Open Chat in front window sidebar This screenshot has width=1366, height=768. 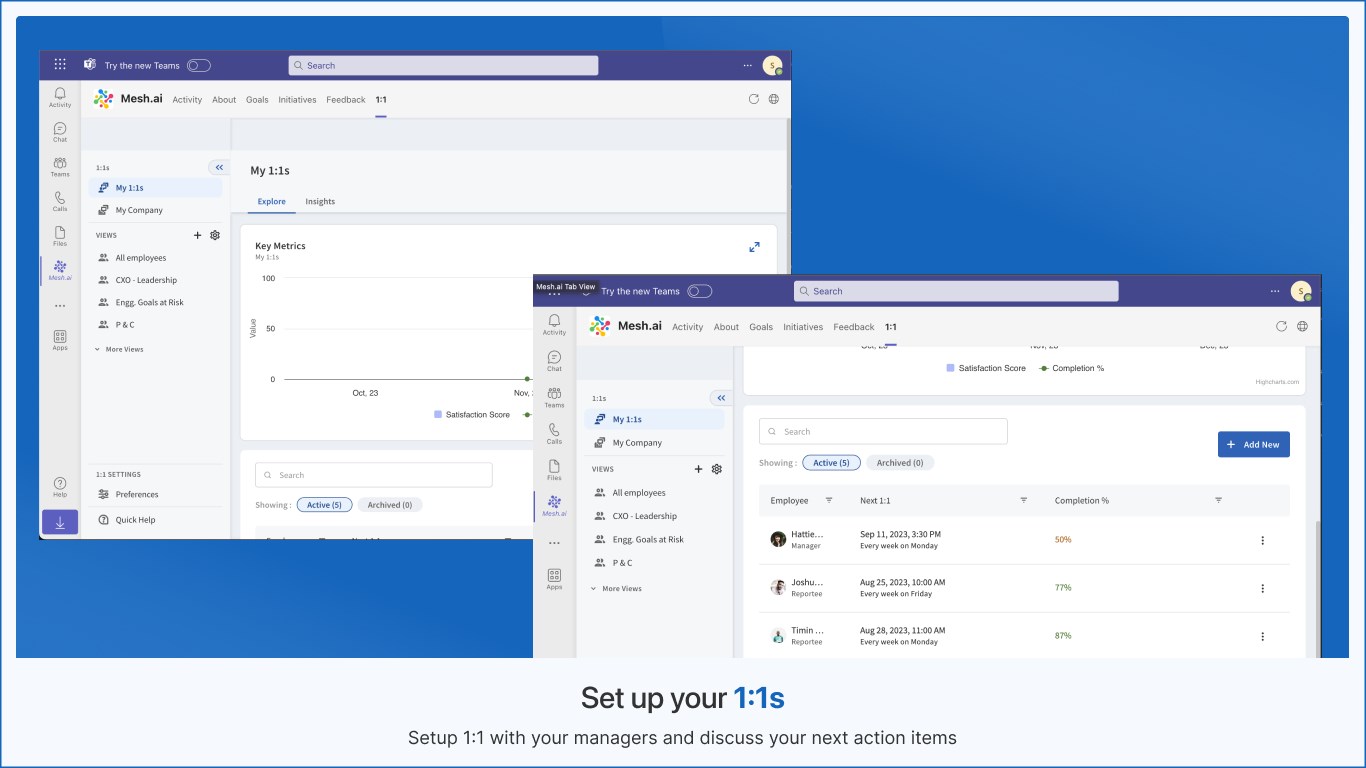[554, 361]
